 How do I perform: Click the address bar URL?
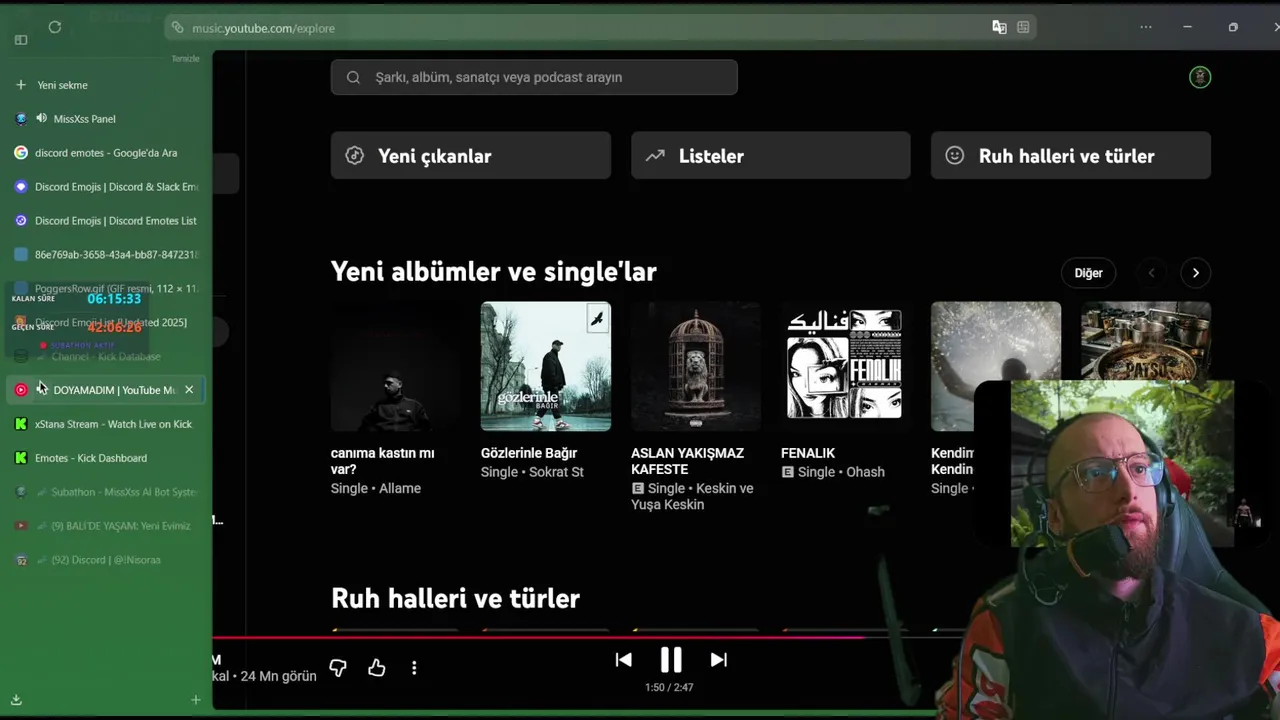[263, 28]
